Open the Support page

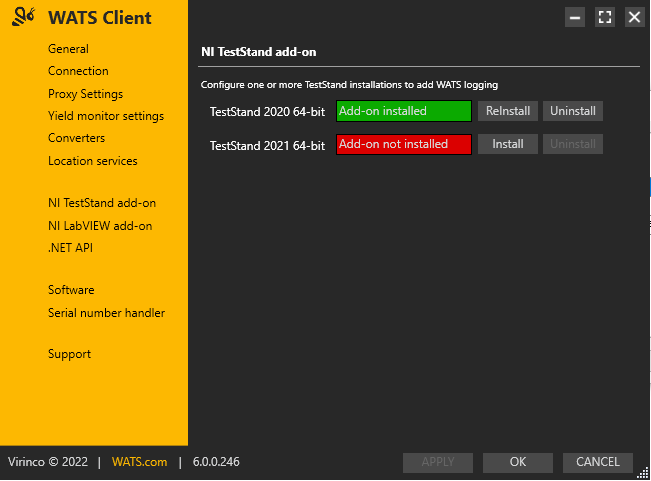(69, 354)
